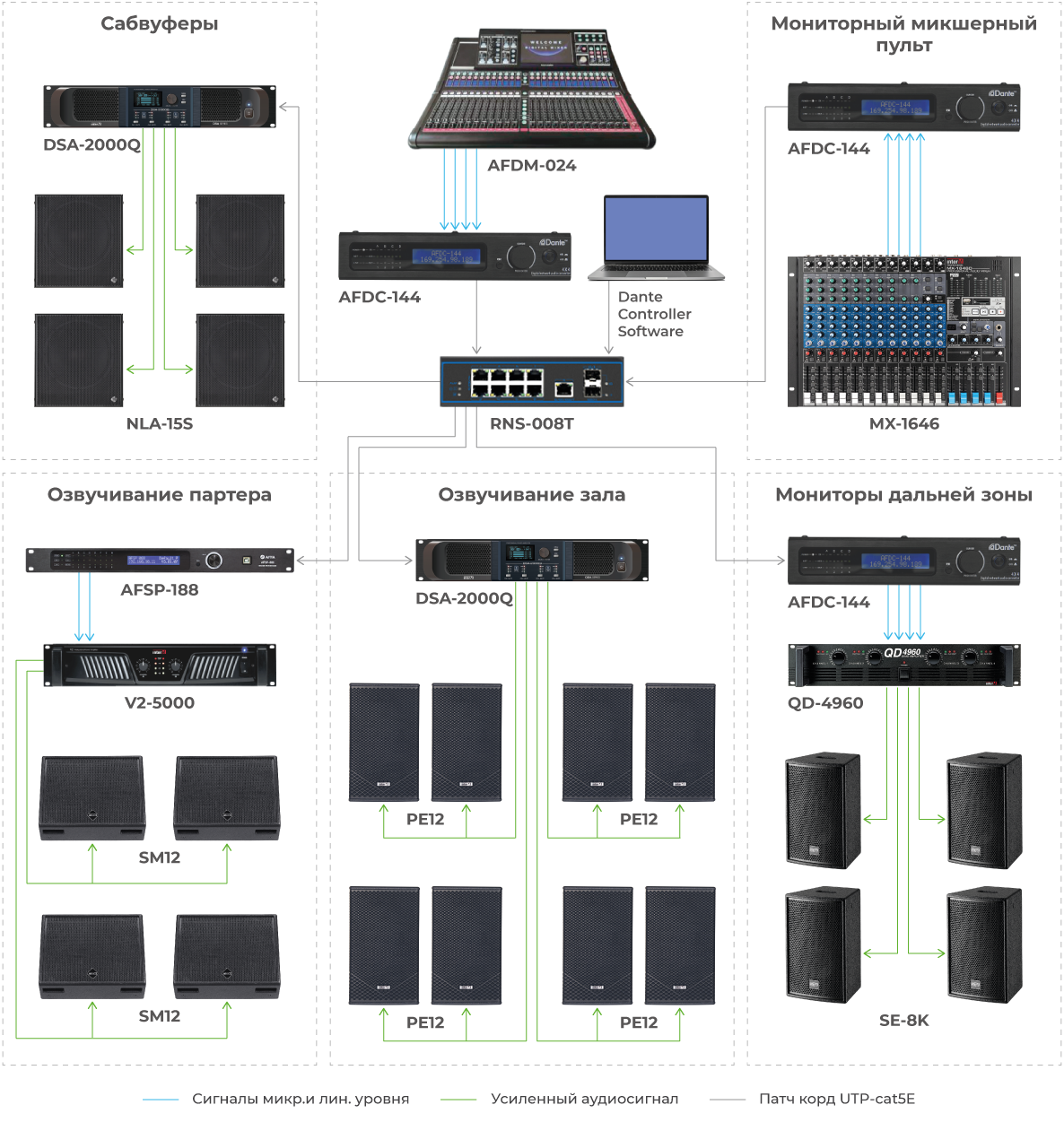Select the V2-5000 amplifier image
This screenshot has width=1064, height=1131.
160,665
